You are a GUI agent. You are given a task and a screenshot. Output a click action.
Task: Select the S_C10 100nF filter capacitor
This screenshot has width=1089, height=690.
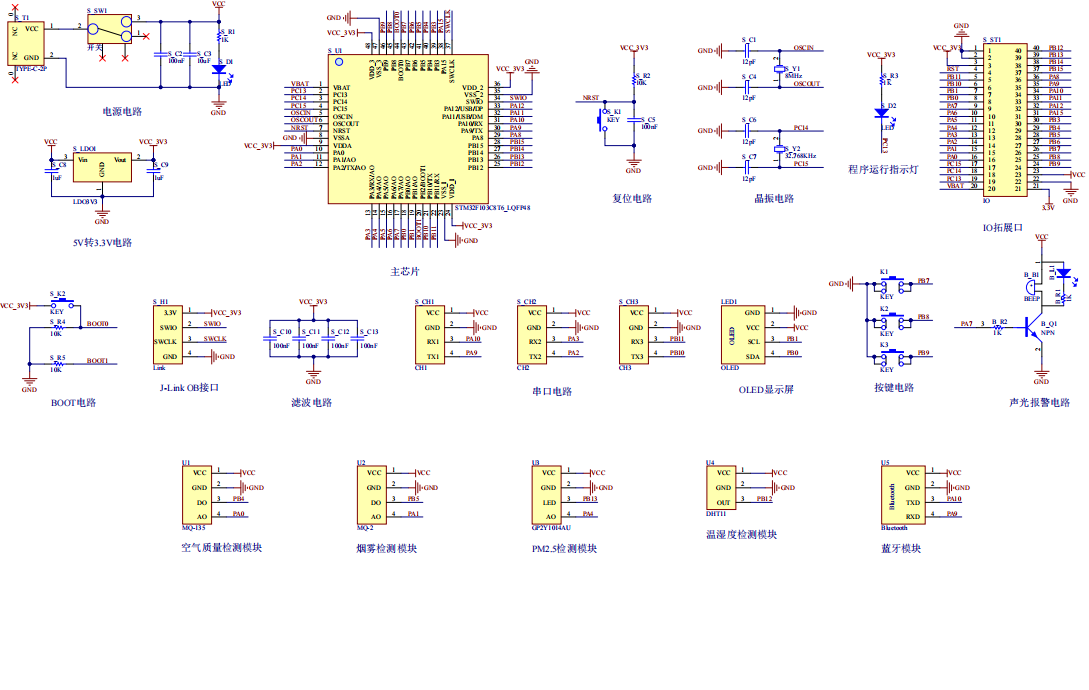pyautogui.click(x=269, y=338)
